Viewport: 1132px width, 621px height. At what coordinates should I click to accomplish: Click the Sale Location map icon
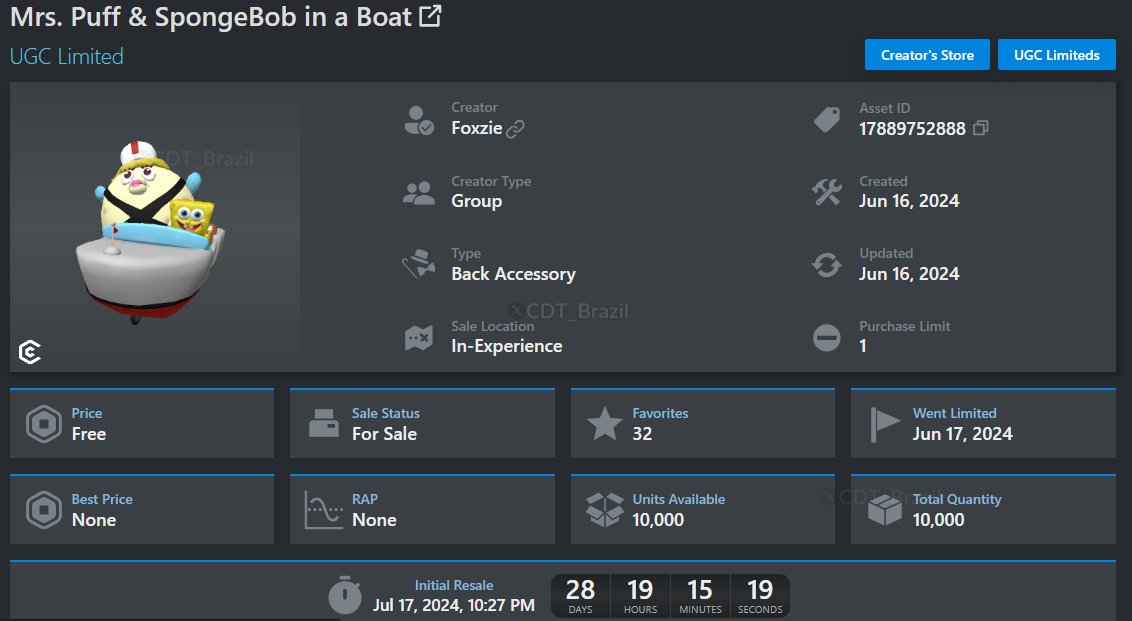coord(419,337)
